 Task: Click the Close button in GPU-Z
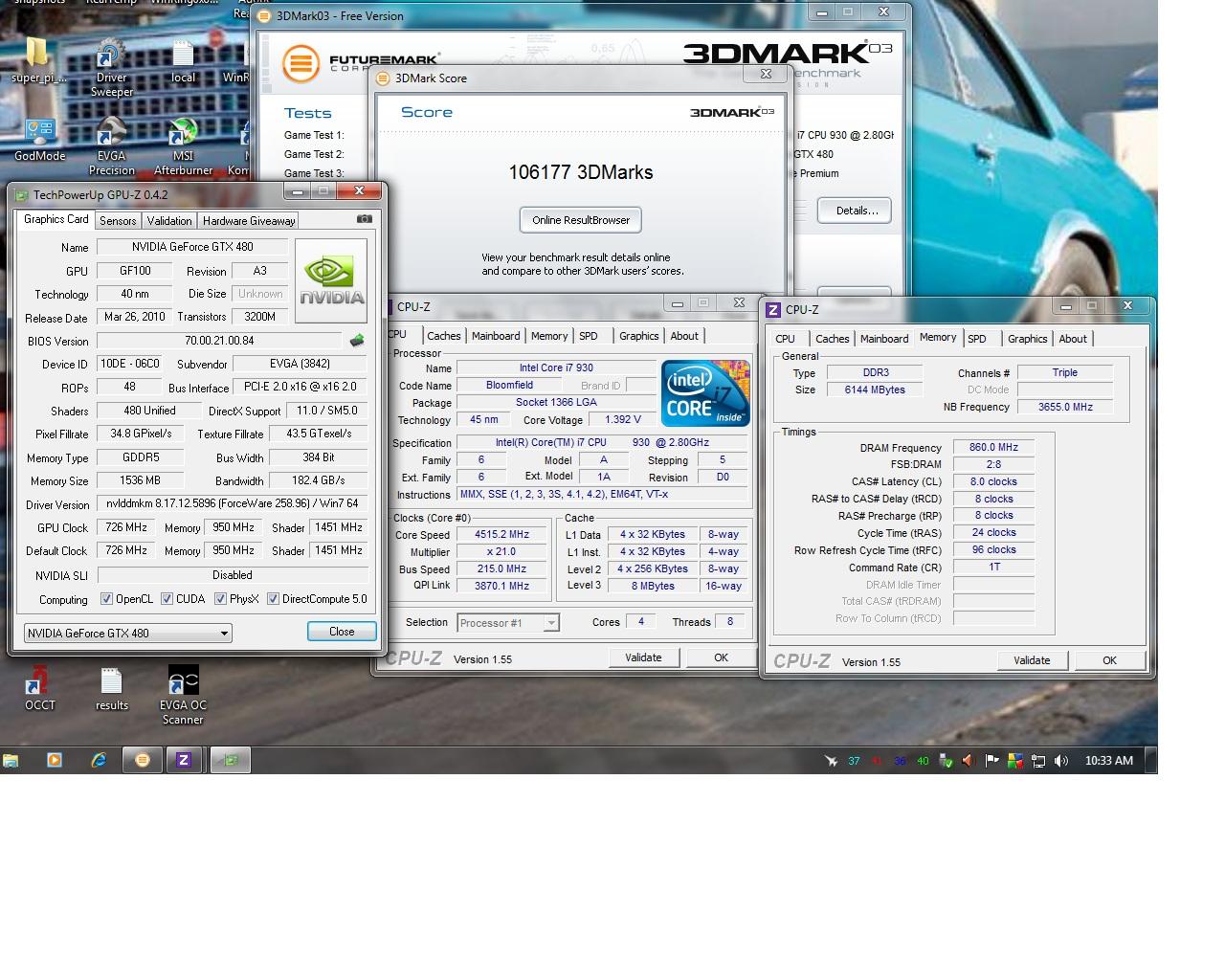click(x=342, y=632)
